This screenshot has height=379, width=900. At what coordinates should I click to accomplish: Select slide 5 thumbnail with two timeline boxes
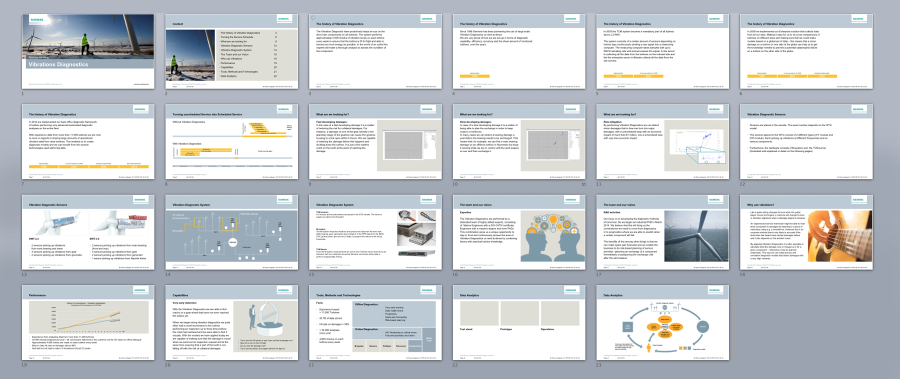coord(662,52)
